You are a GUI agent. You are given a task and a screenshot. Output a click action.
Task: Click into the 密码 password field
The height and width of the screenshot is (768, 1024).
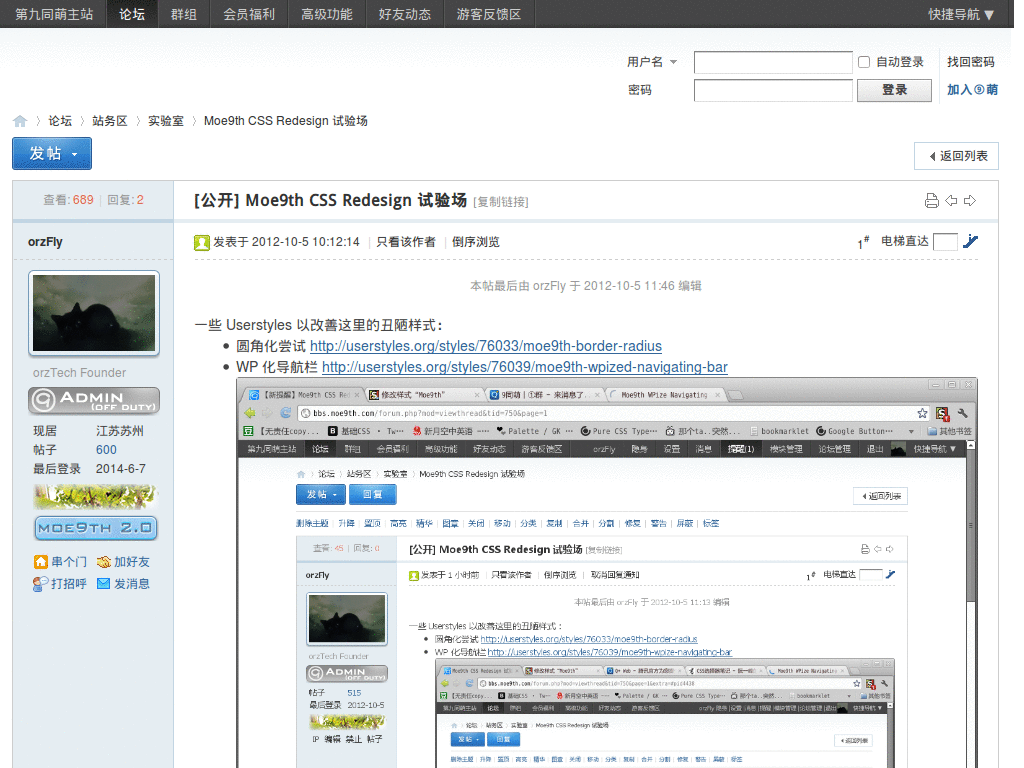pos(772,90)
